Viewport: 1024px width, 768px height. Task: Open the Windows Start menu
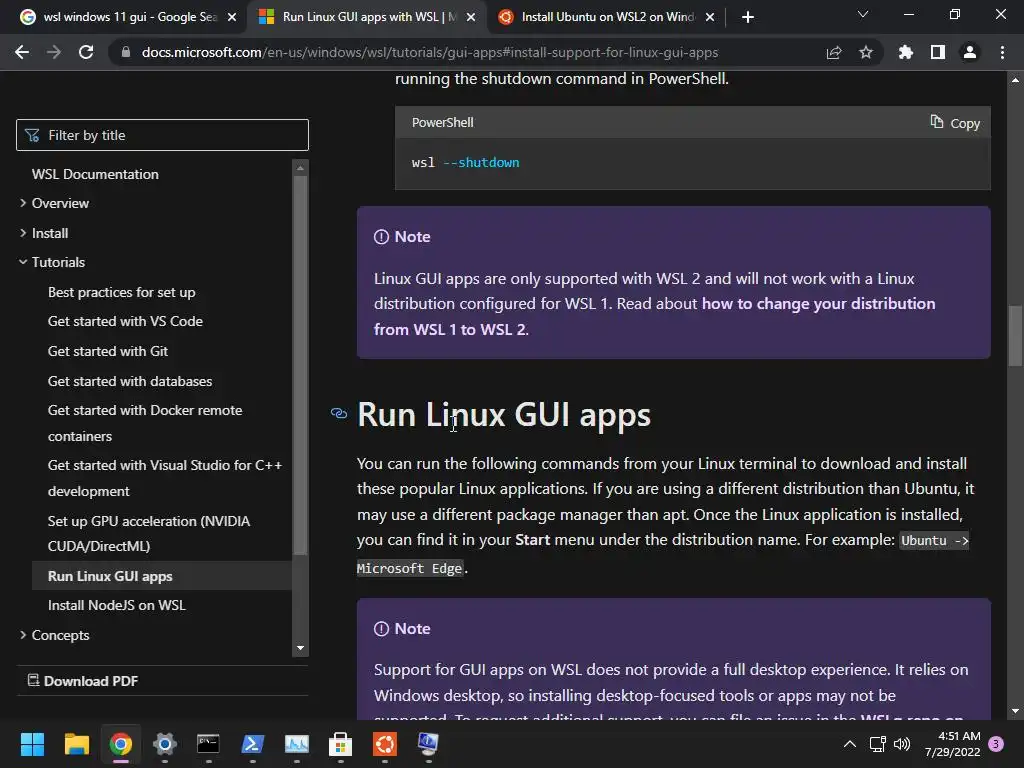click(32, 744)
